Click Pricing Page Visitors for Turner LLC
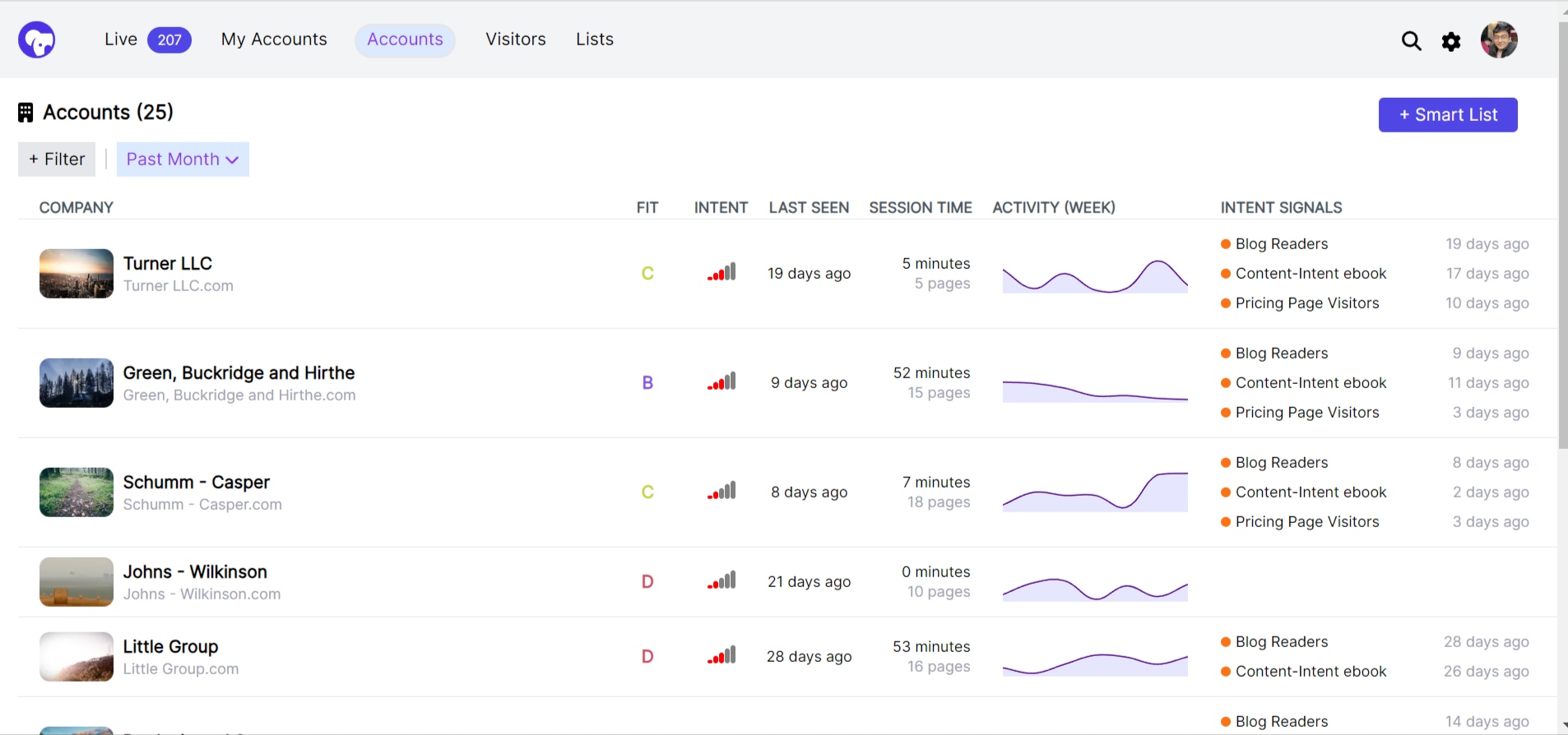1568x735 pixels. [x=1306, y=303]
